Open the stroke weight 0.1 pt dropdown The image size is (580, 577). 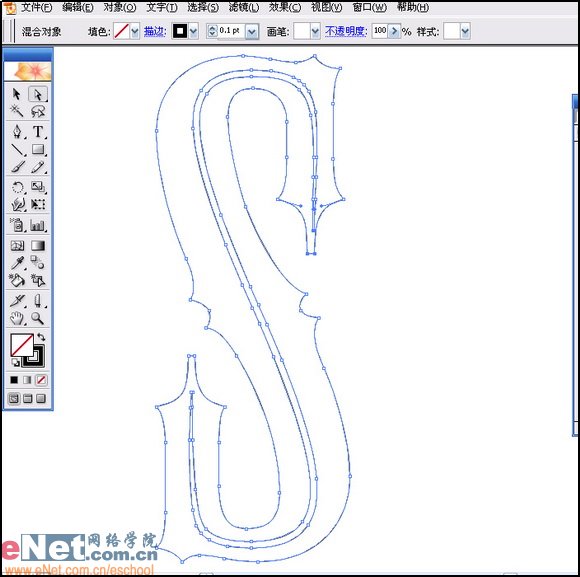(x=252, y=32)
